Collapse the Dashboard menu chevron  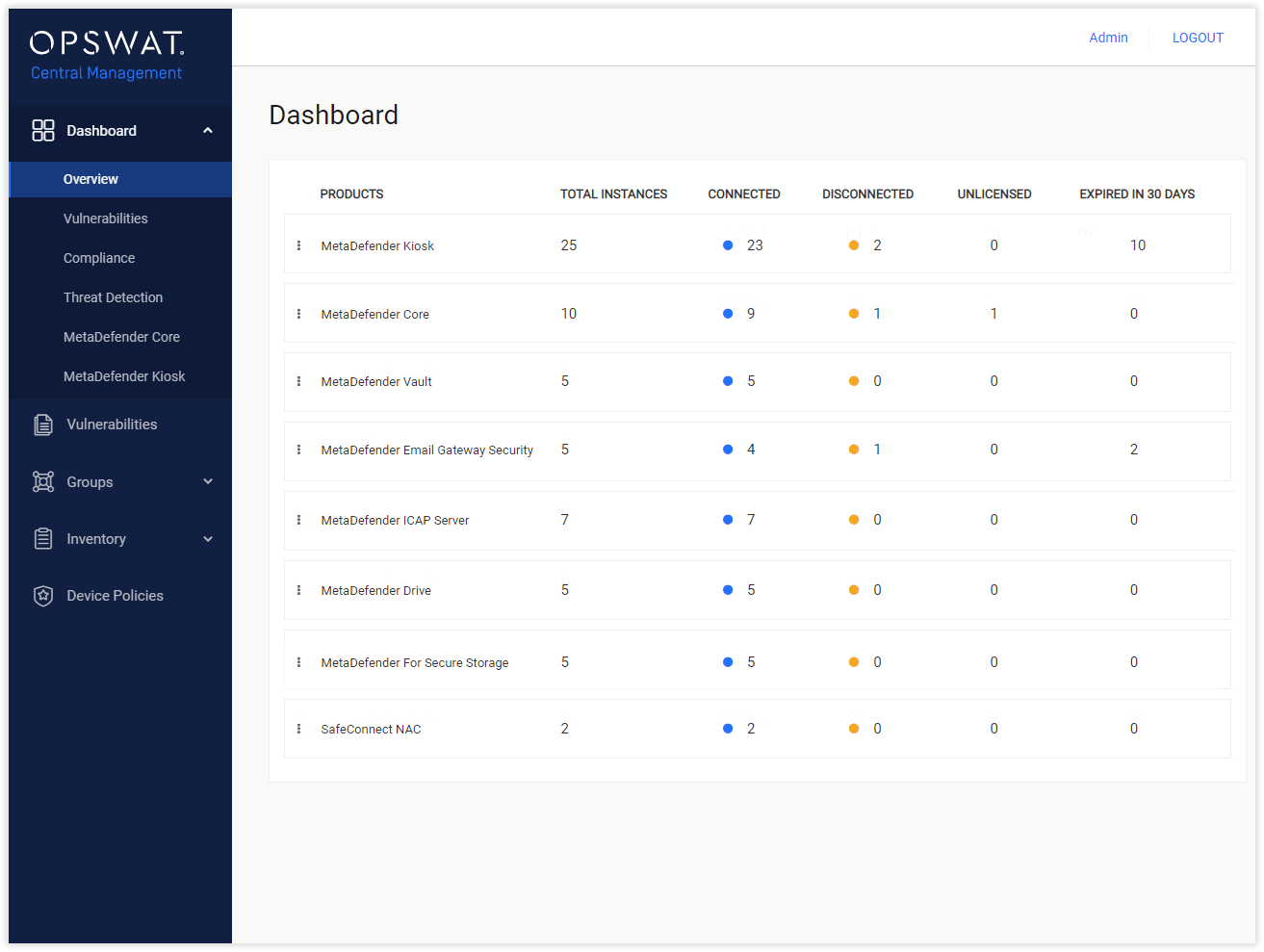[x=208, y=131]
